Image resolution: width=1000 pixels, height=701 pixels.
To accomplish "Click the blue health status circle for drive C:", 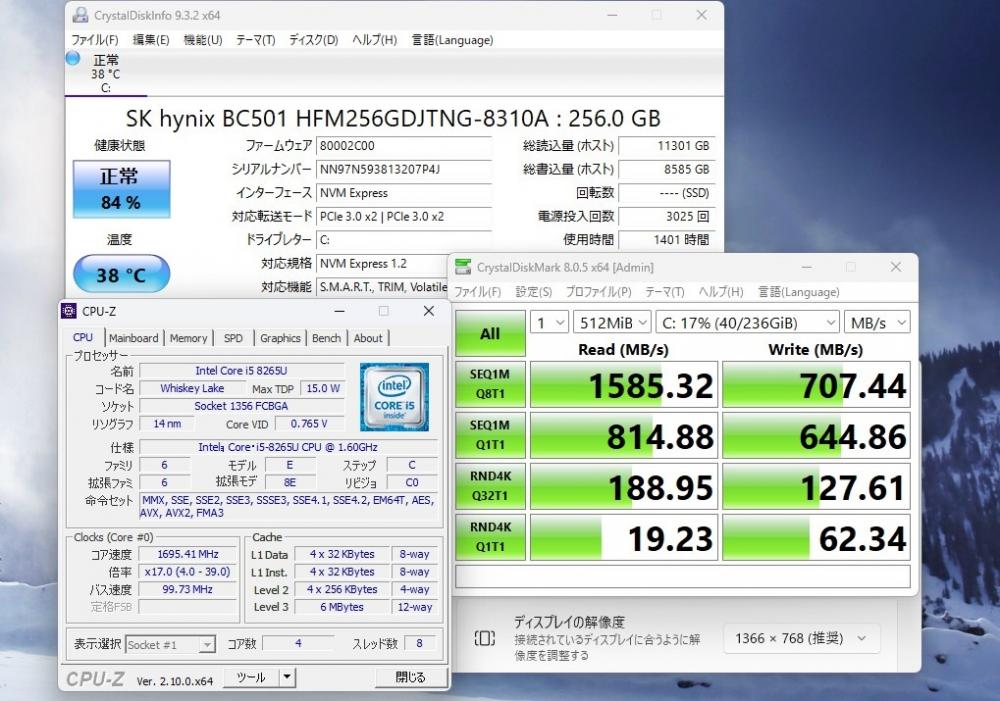I will [x=73, y=59].
